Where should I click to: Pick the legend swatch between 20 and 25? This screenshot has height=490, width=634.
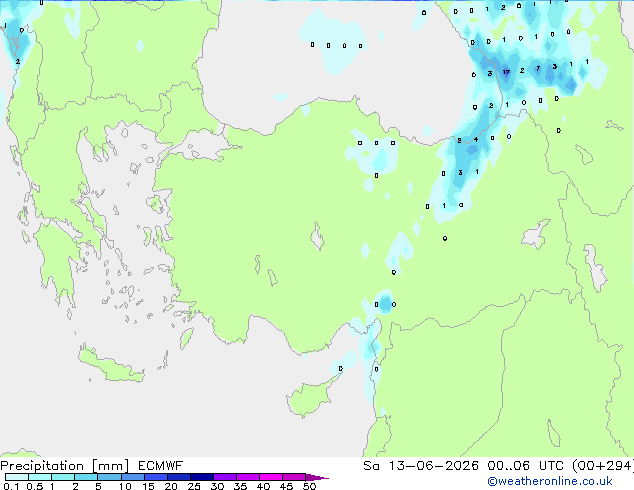click(179, 477)
